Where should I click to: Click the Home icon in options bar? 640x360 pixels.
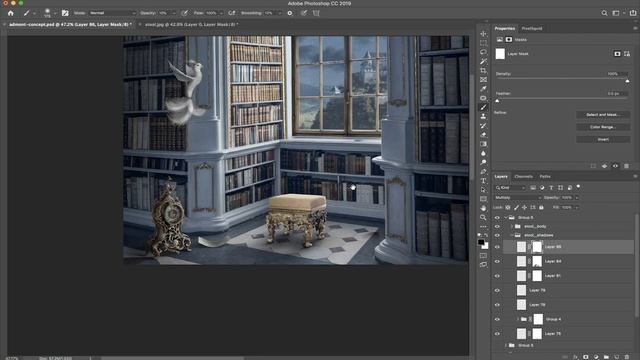pyautogui.click(x=11, y=13)
